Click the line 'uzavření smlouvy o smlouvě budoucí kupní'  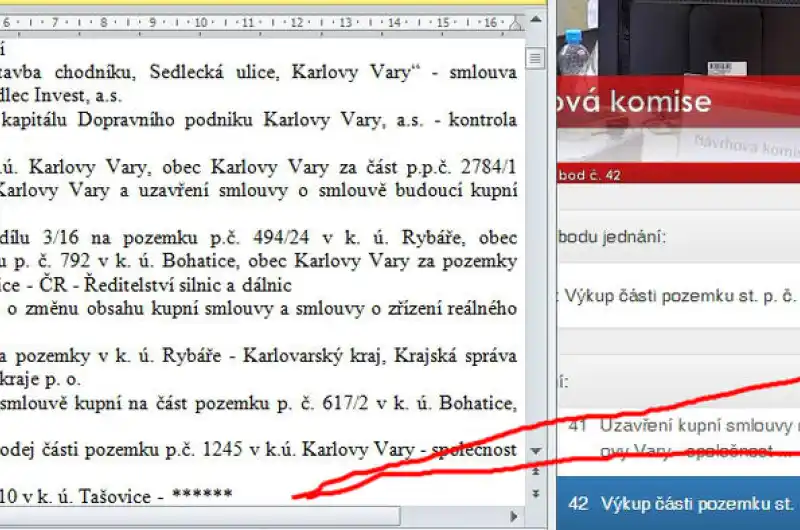tap(258, 190)
